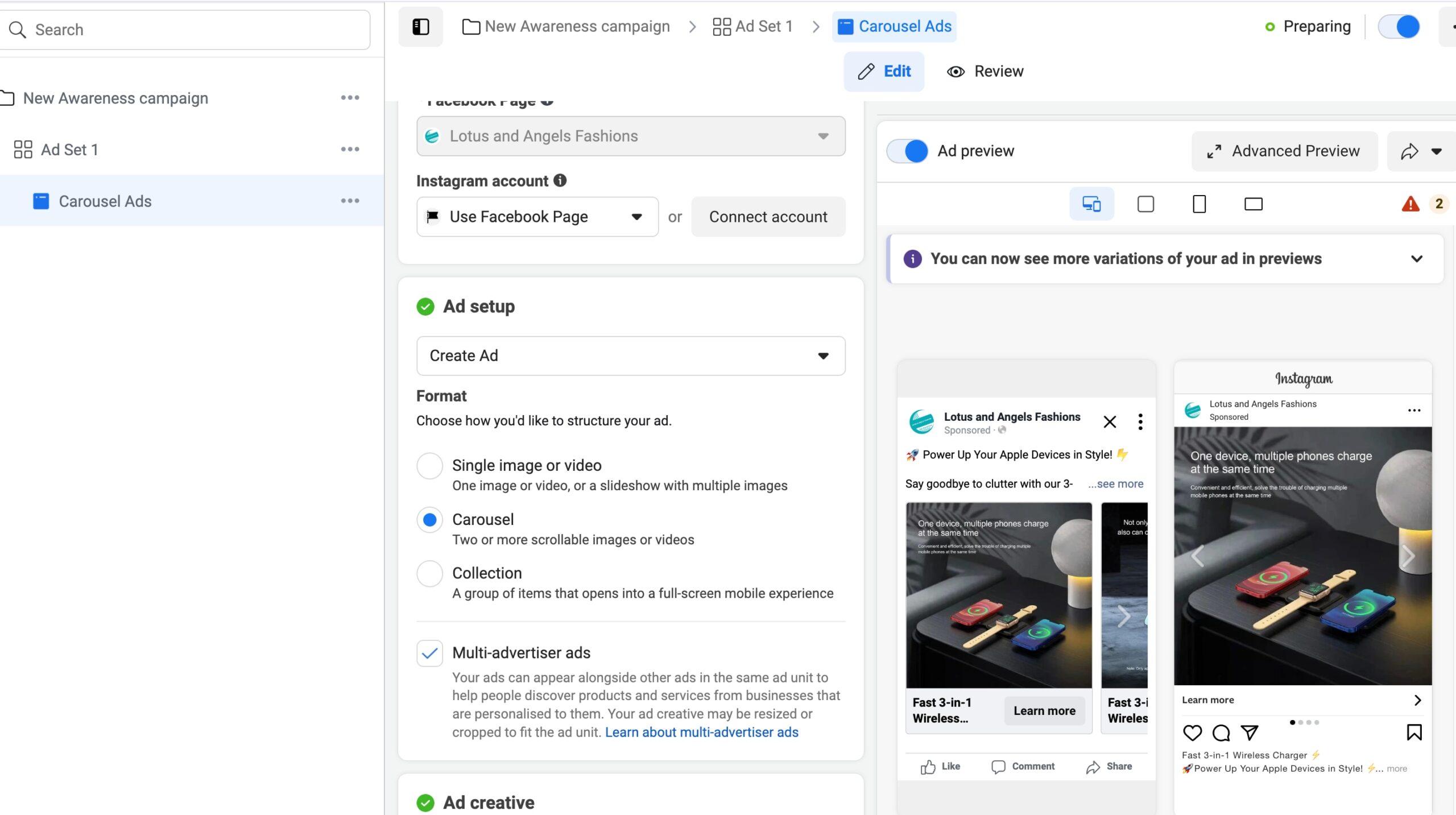The width and height of the screenshot is (1456, 815).
Task: Select Single image or video format
Action: [430, 466]
